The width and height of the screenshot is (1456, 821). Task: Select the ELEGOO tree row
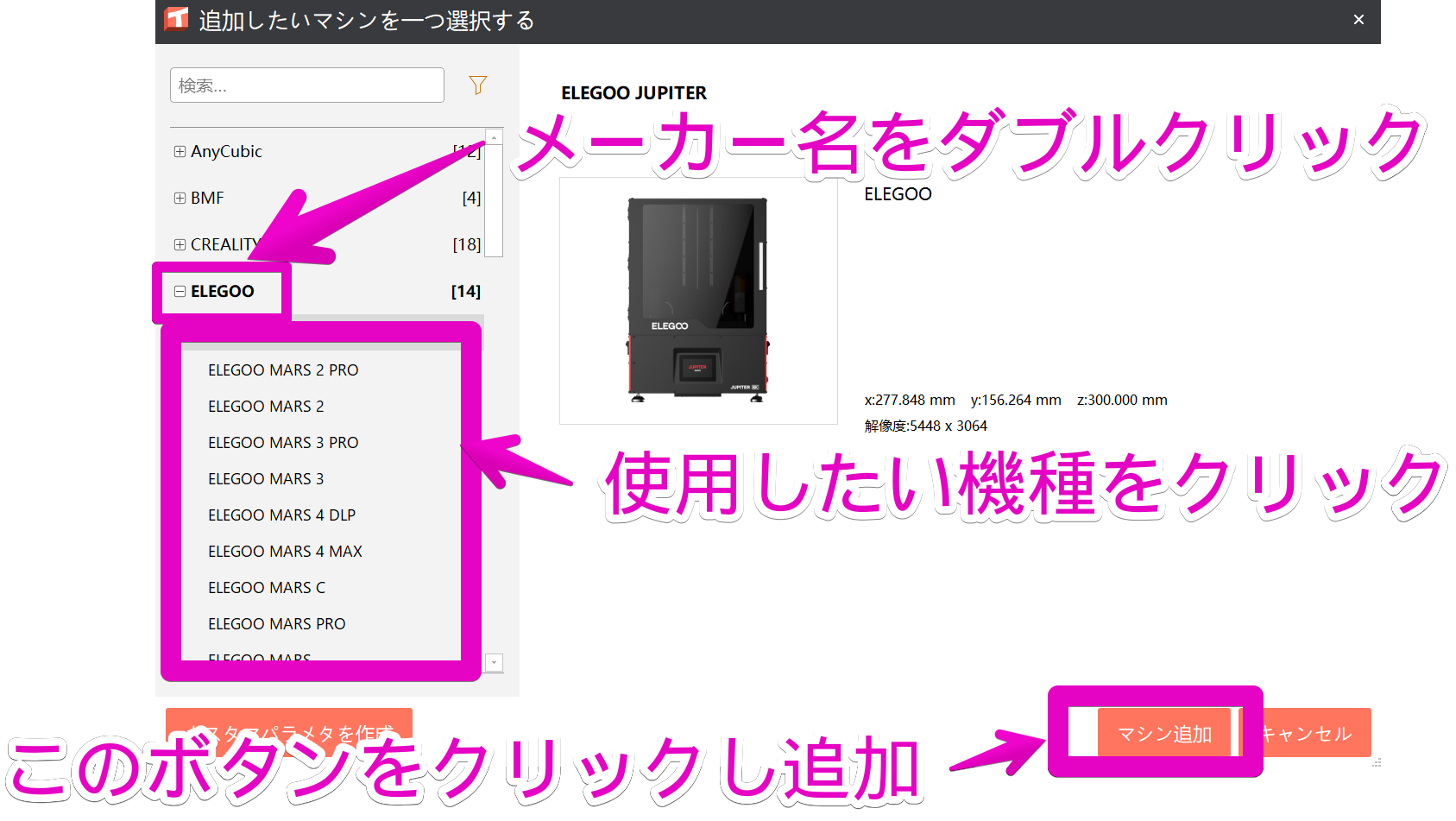click(x=328, y=291)
